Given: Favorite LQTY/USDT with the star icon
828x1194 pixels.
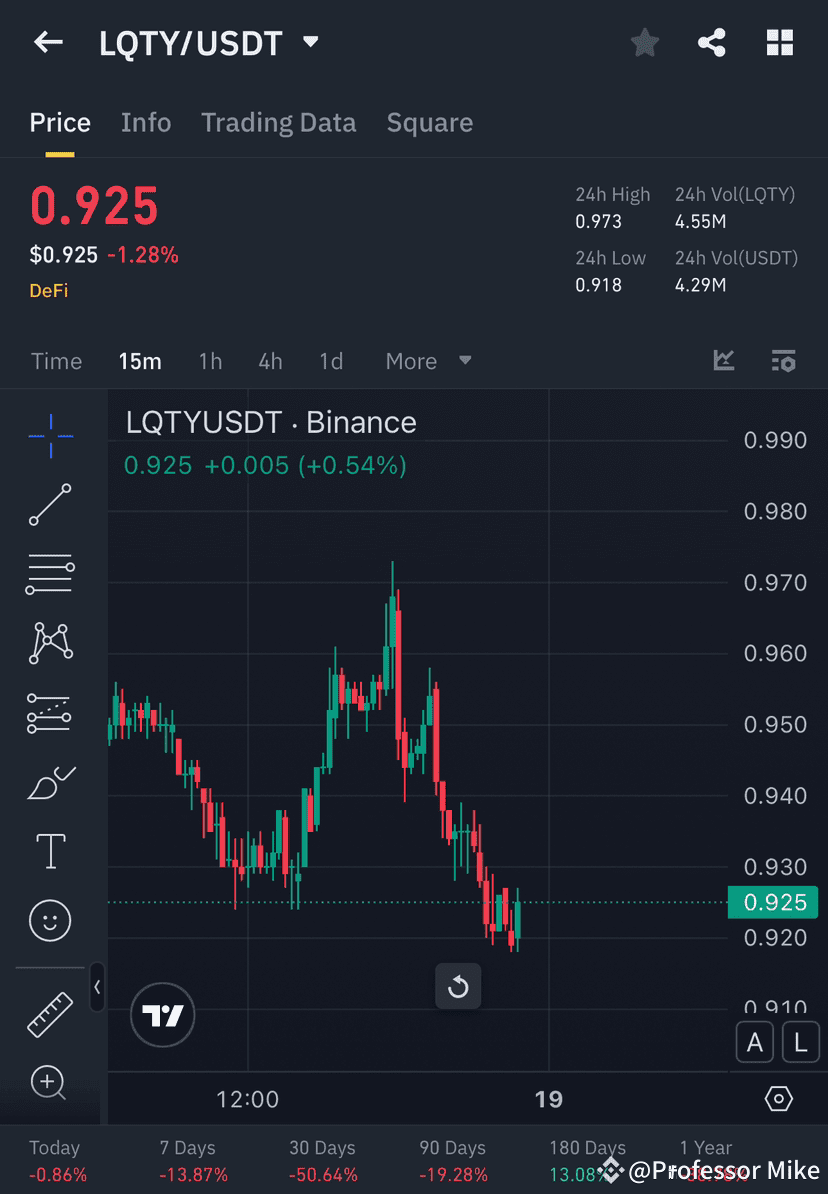Looking at the screenshot, I should pyautogui.click(x=644, y=42).
